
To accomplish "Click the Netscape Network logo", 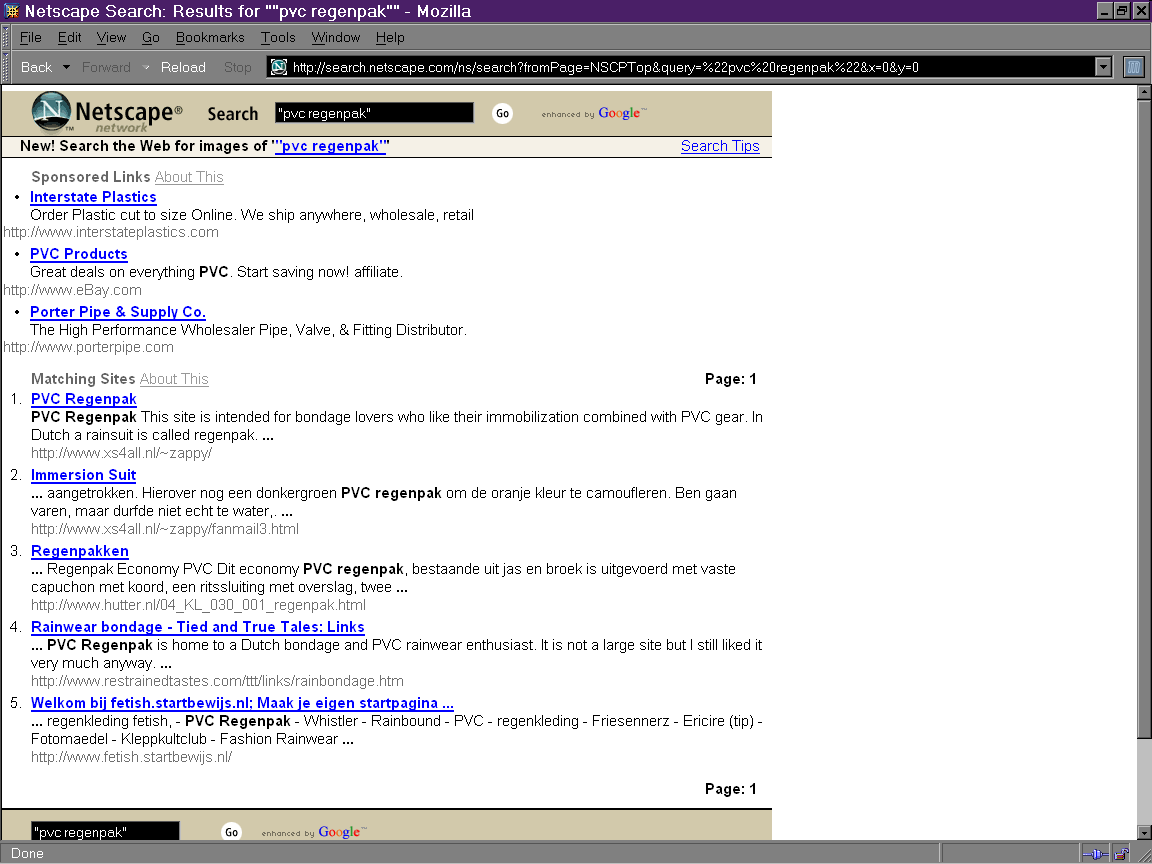I will click(x=107, y=112).
